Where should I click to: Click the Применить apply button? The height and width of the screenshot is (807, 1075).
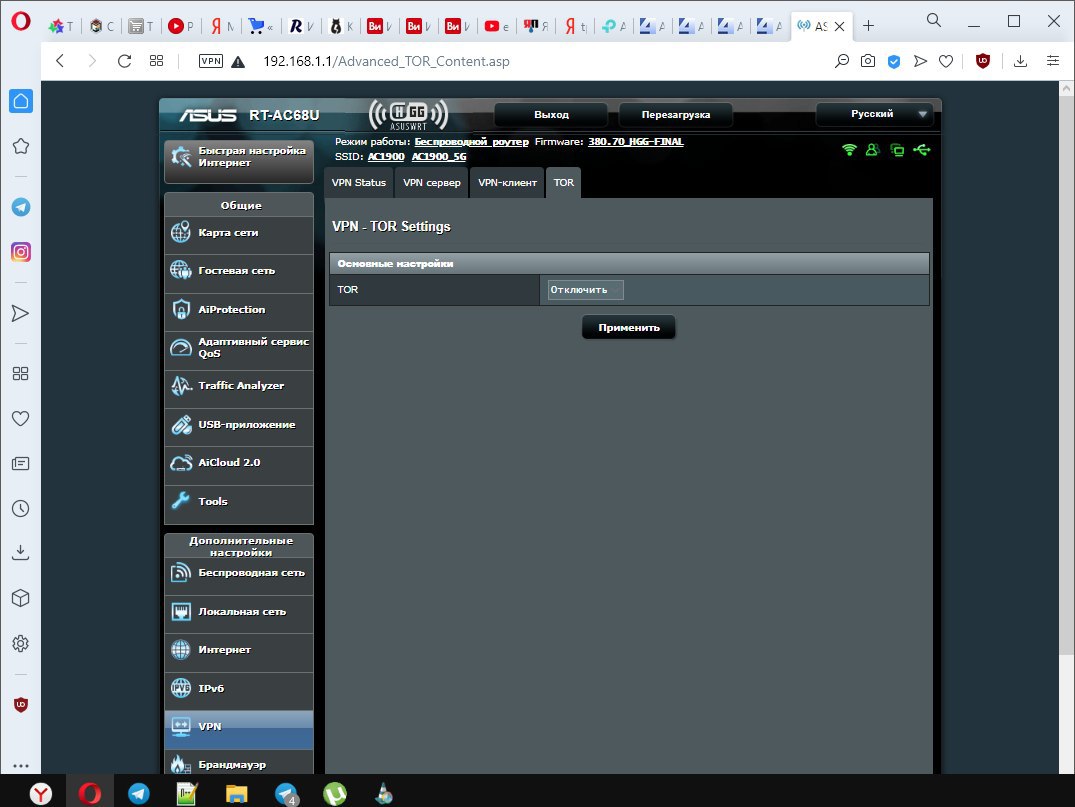(x=629, y=328)
